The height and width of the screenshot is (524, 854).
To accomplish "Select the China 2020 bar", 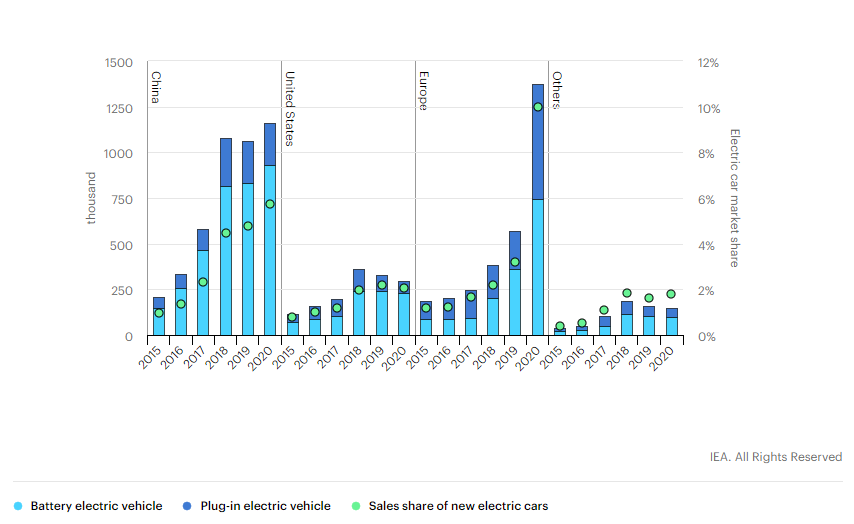I will pyautogui.click(x=270, y=229).
